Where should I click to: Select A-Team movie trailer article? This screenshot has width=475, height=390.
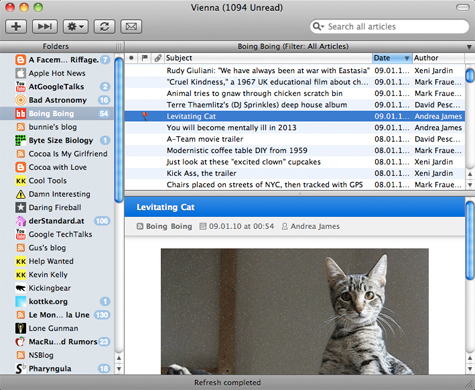pyautogui.click(x=295, y=139)
